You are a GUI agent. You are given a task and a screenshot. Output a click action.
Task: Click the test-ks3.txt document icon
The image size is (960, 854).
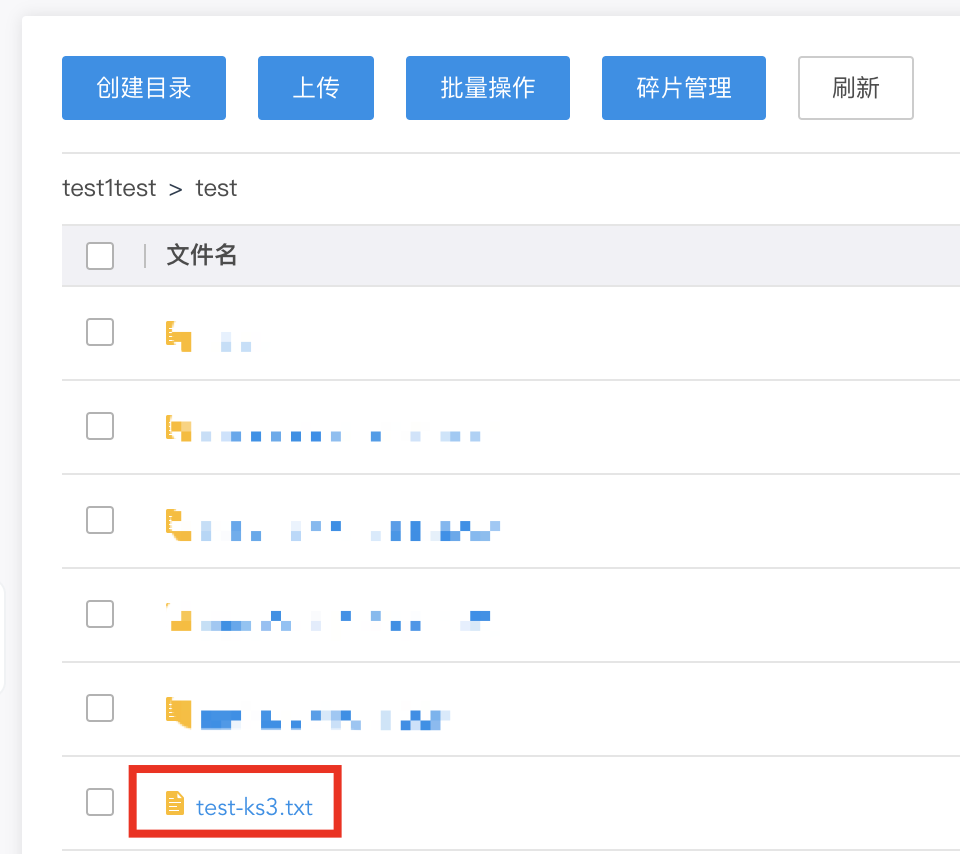click(x=175, y=803)
